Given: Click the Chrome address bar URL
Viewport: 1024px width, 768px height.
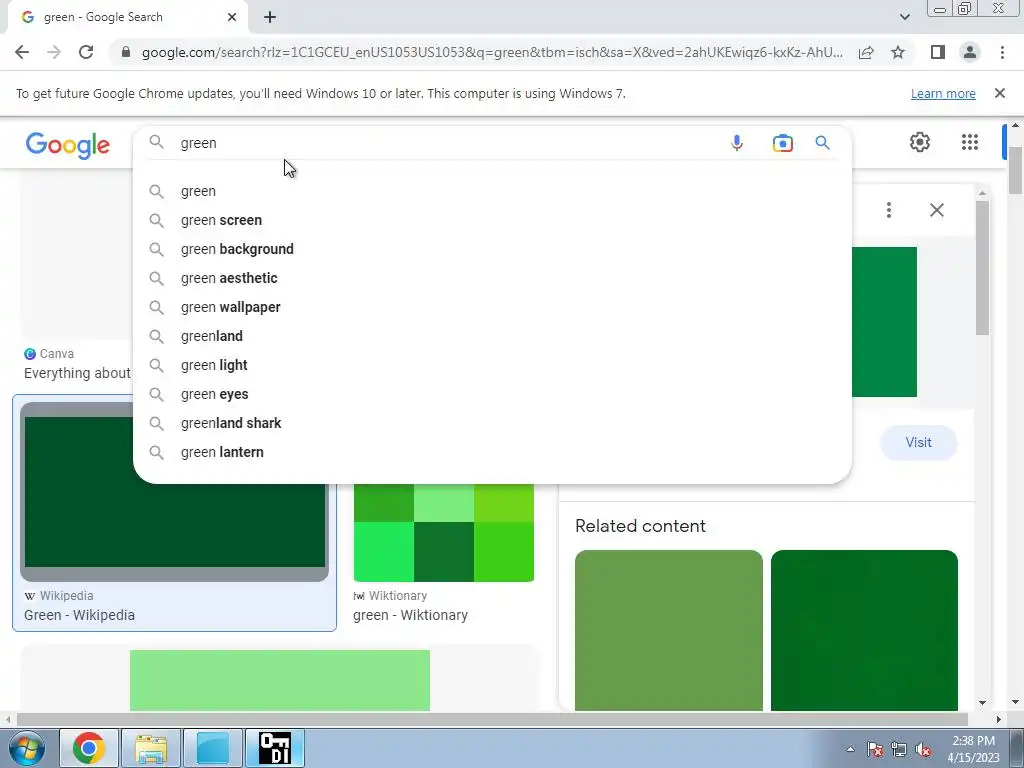Looking at the screenshot, I should click(x=492, y=52).
